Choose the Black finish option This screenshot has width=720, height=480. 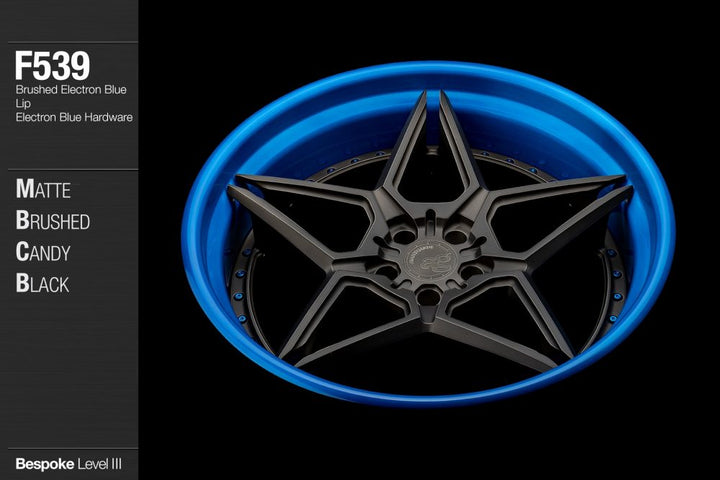42,283
